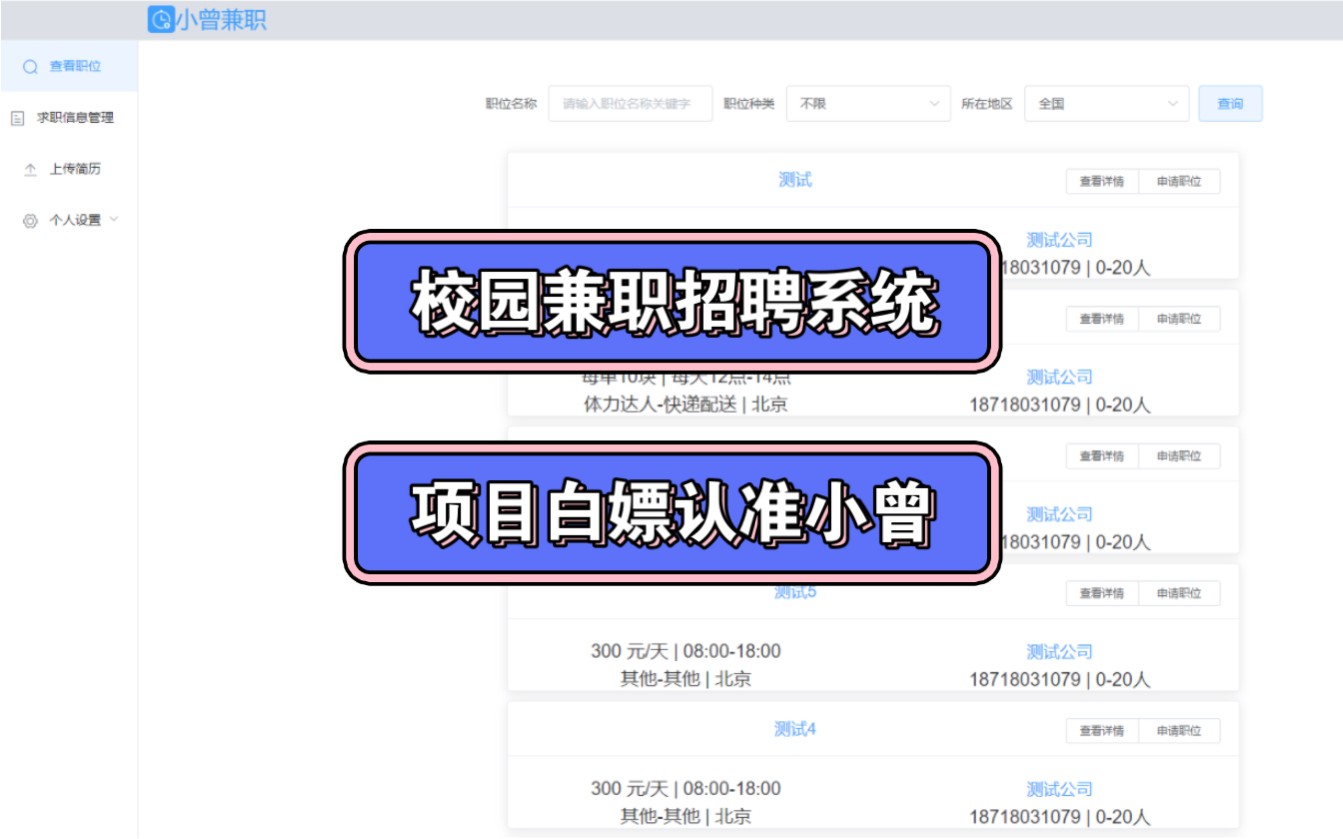Open the 求职信息管理 sidebar menu item
The image size is (1343, 839).
click(x=69, y=117)
